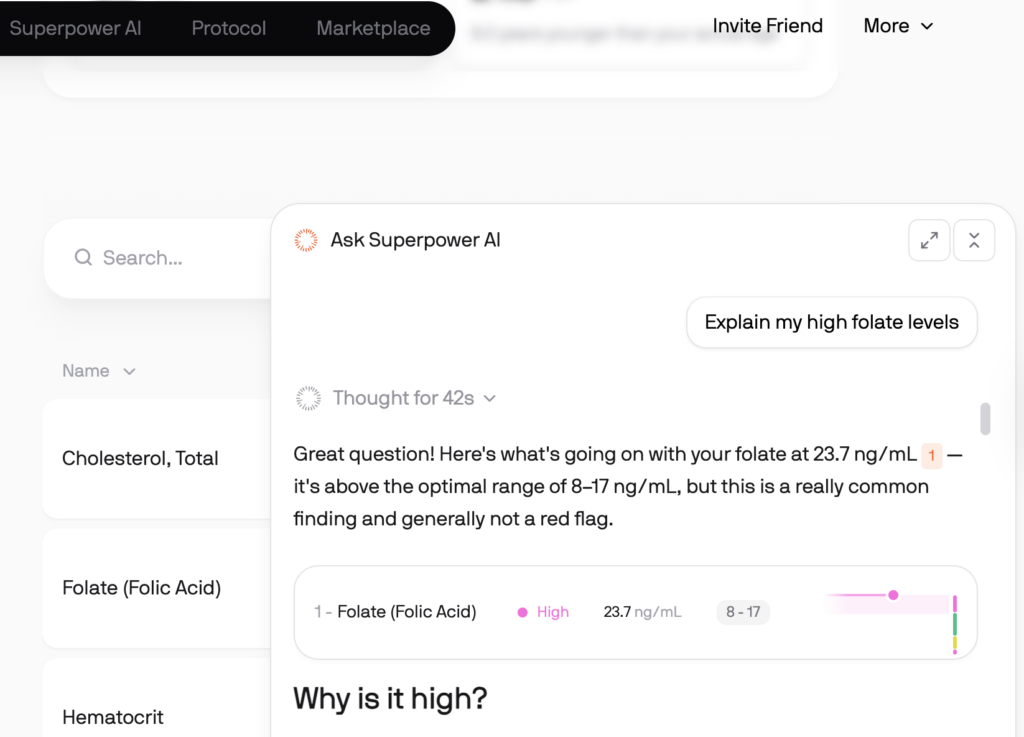Switch to the Protocol tab
Image resolution: width=1024 pixels, height=737 pixels.
tap(229, 28)
